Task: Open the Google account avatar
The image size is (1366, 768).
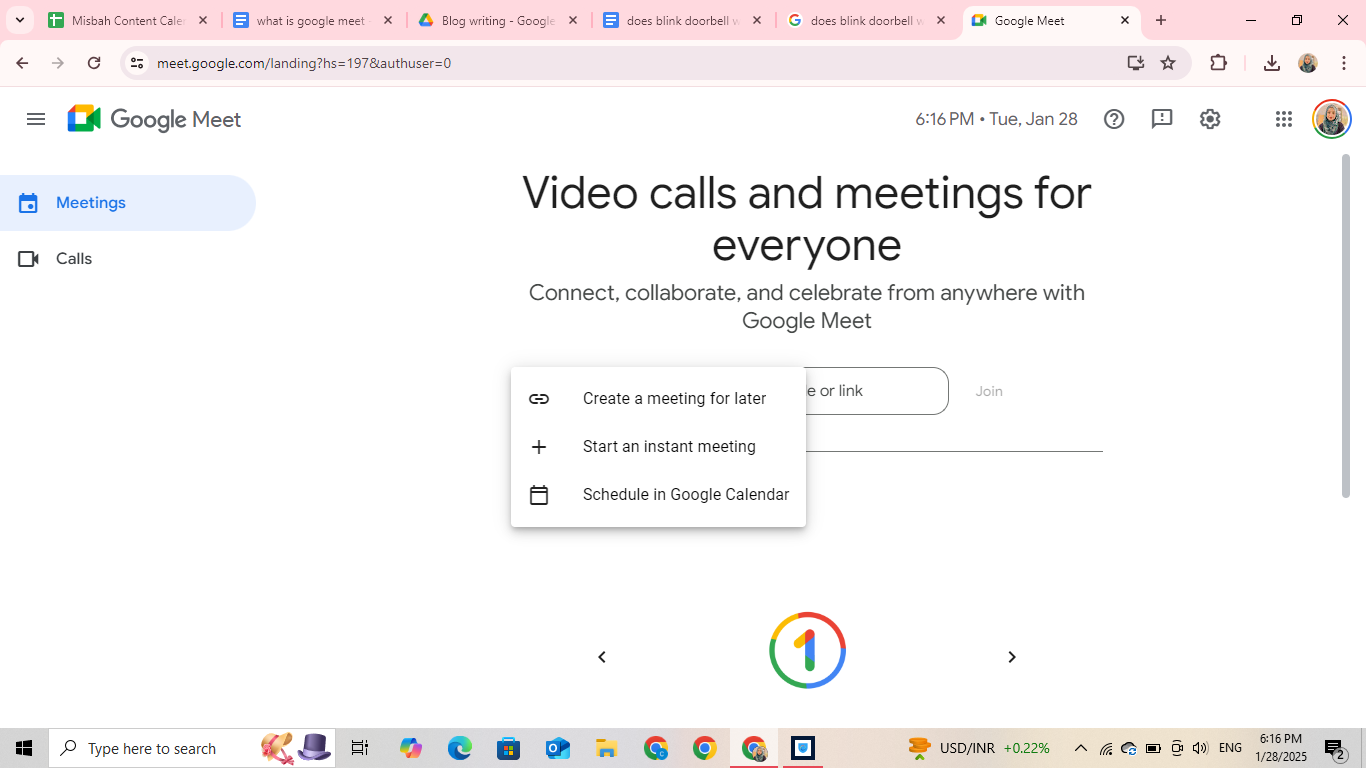Action: [1331, 119]
